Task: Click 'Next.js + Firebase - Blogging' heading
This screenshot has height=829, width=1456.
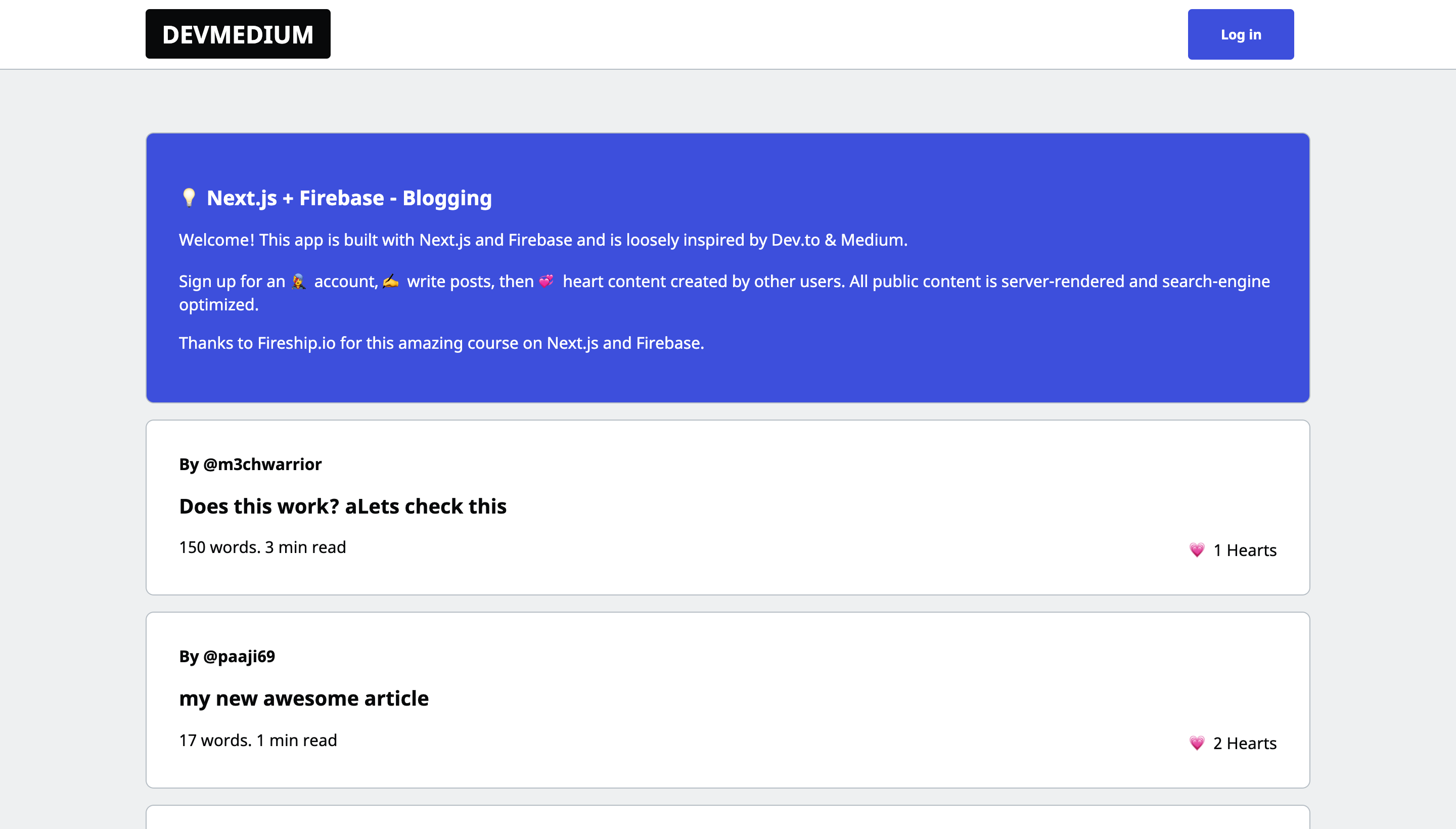Action: [348, 198]
